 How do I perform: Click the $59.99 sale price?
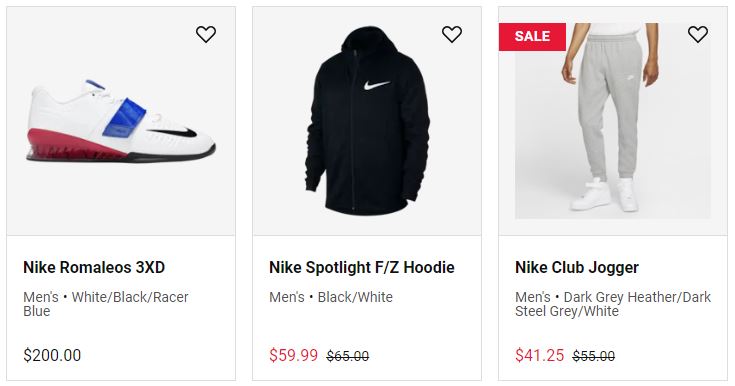293,355
